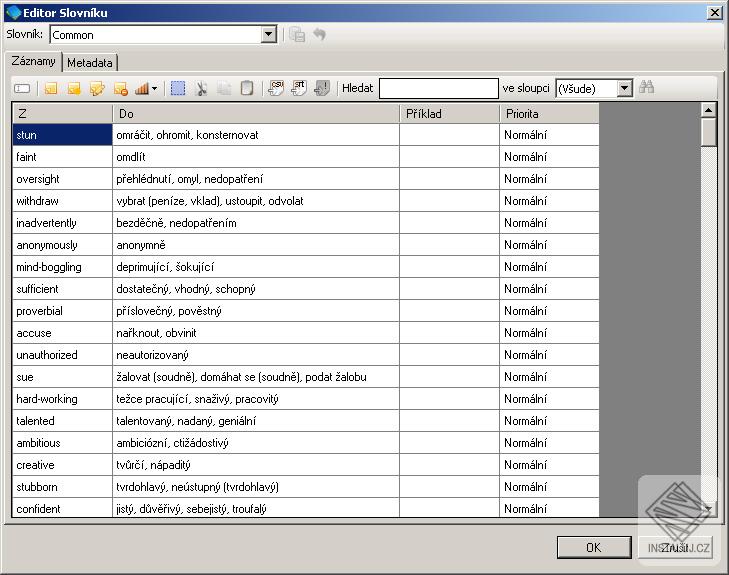
Task: Click the import with exclamation icon
Action: (x=322, y=88)
